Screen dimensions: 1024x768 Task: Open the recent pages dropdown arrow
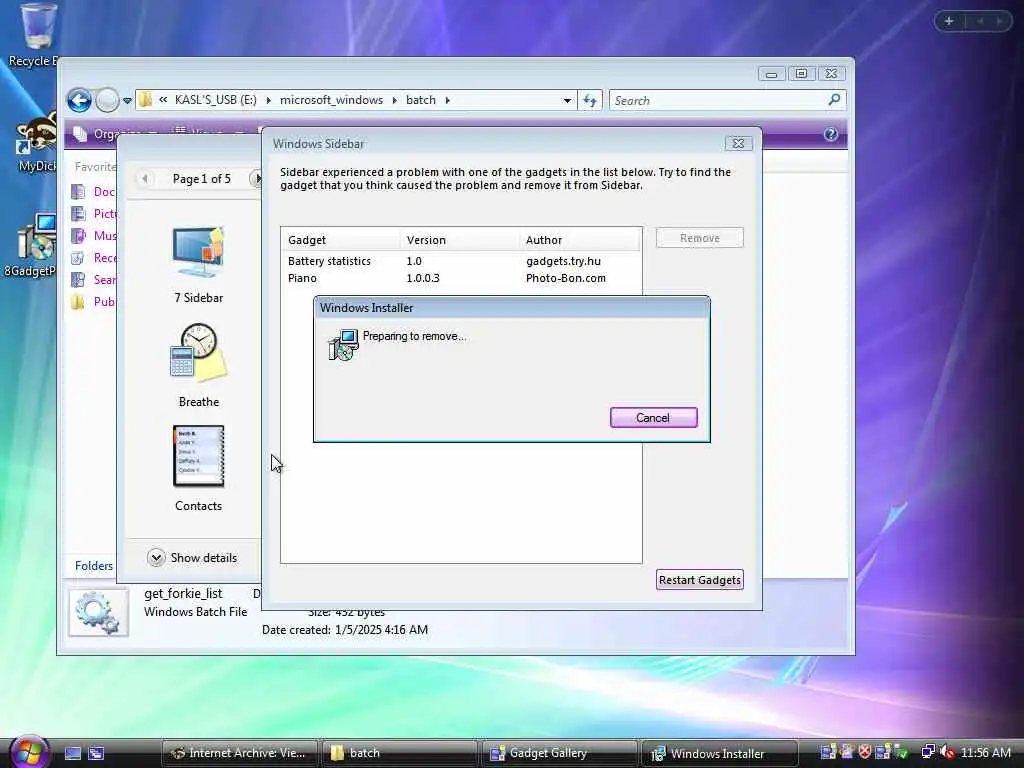pyautogui.click(x=127, y=101)
